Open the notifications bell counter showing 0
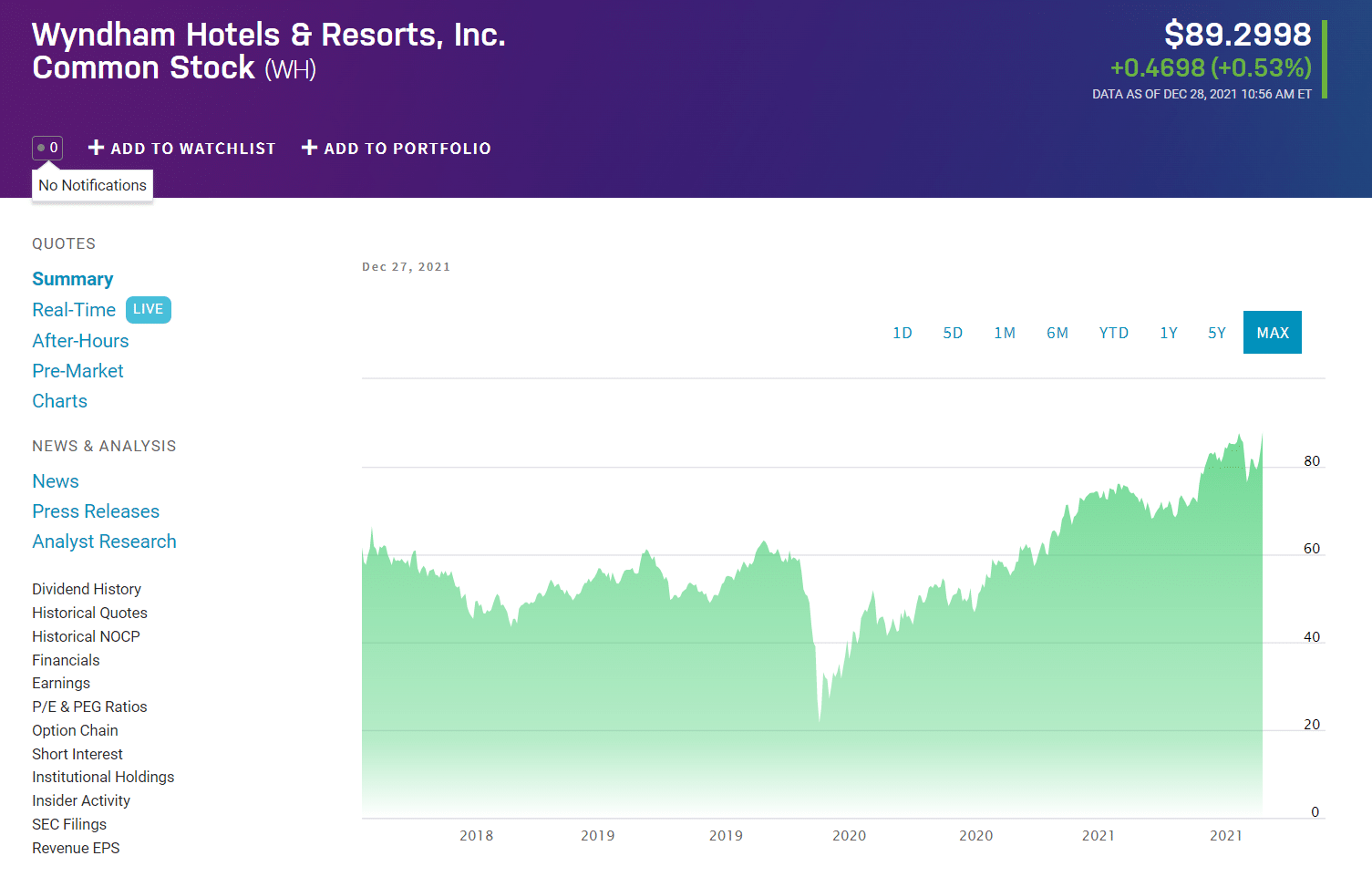Image resolution: width=1372 pixels, height=887 pixels. pyautogui.click(x=47, y=148)
